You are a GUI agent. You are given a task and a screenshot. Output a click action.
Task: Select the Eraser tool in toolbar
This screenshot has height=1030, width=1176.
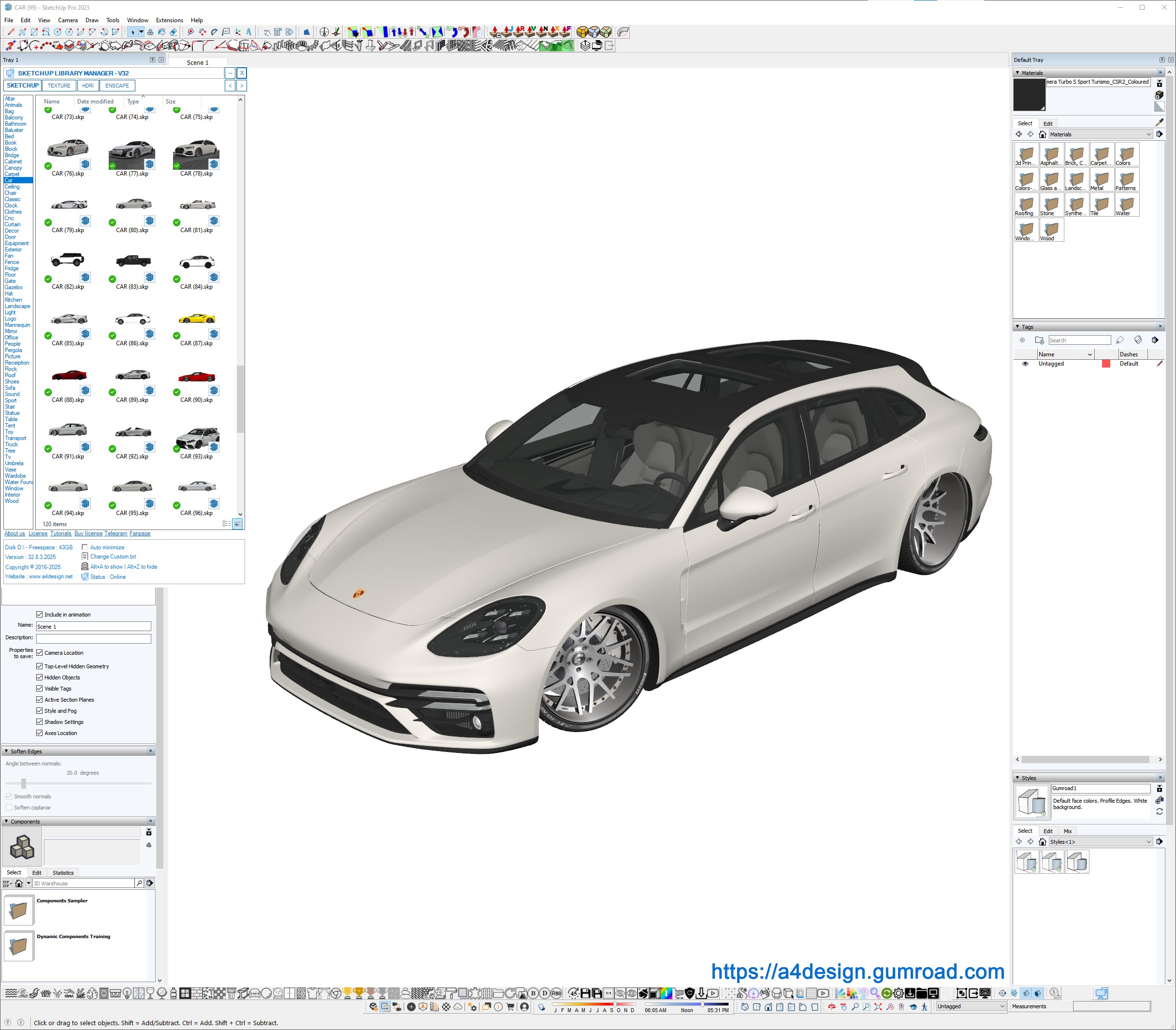174,32
